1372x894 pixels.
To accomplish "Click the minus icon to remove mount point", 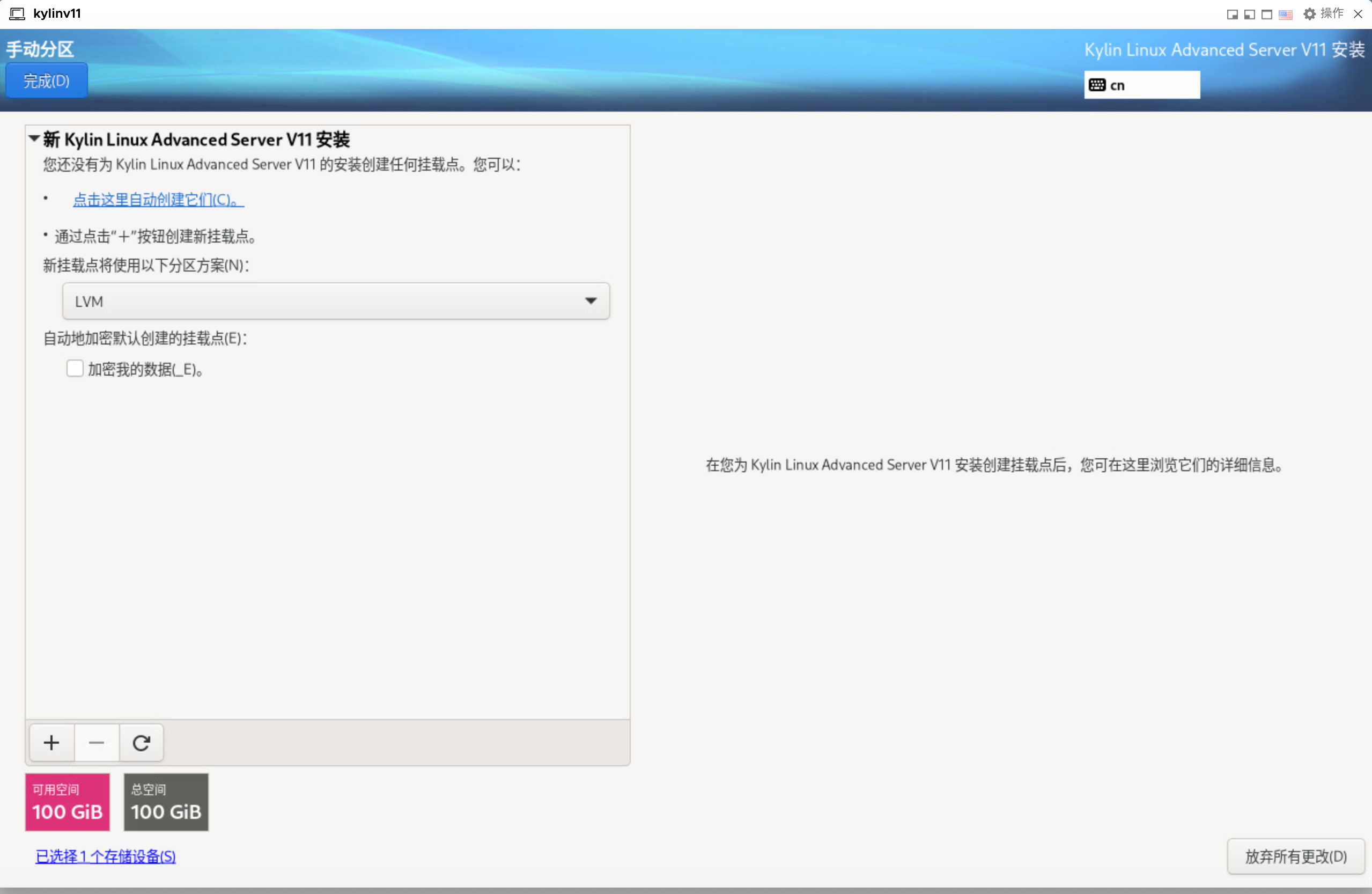I will click(96, 743).
